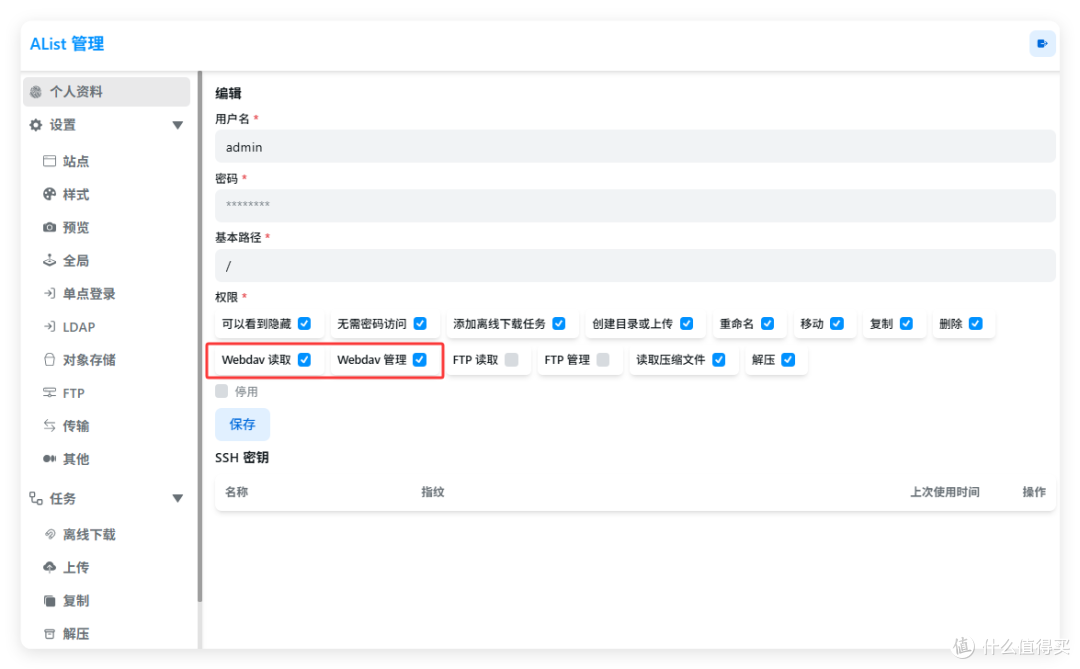Image resolution: width=1080 pixels, height=669 pixels.
Task: Open 样式 settings page
Action: pos(76,194)
